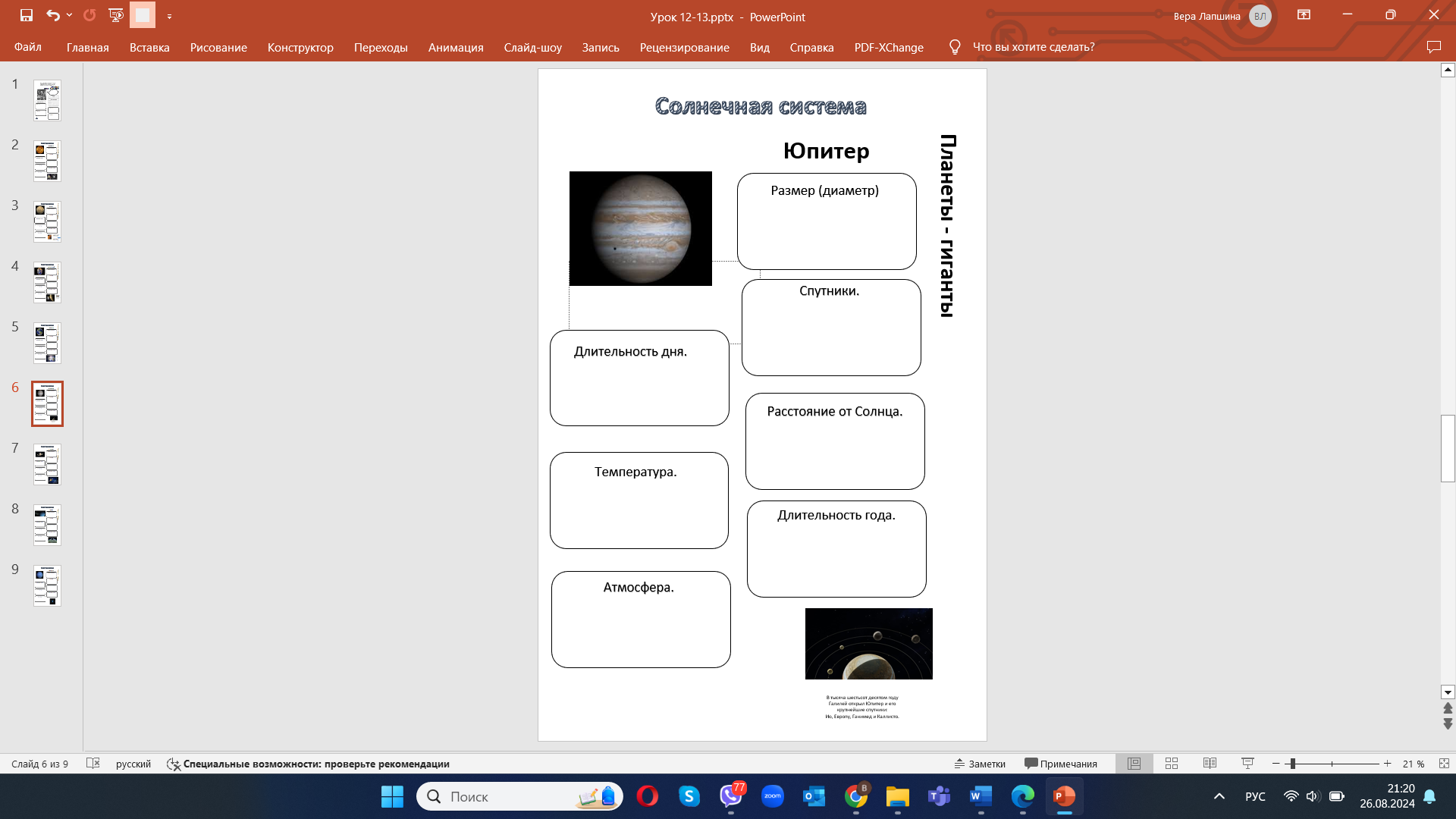
Task: Select slide 8 thumbnail
Action: [x=47, y=525]
